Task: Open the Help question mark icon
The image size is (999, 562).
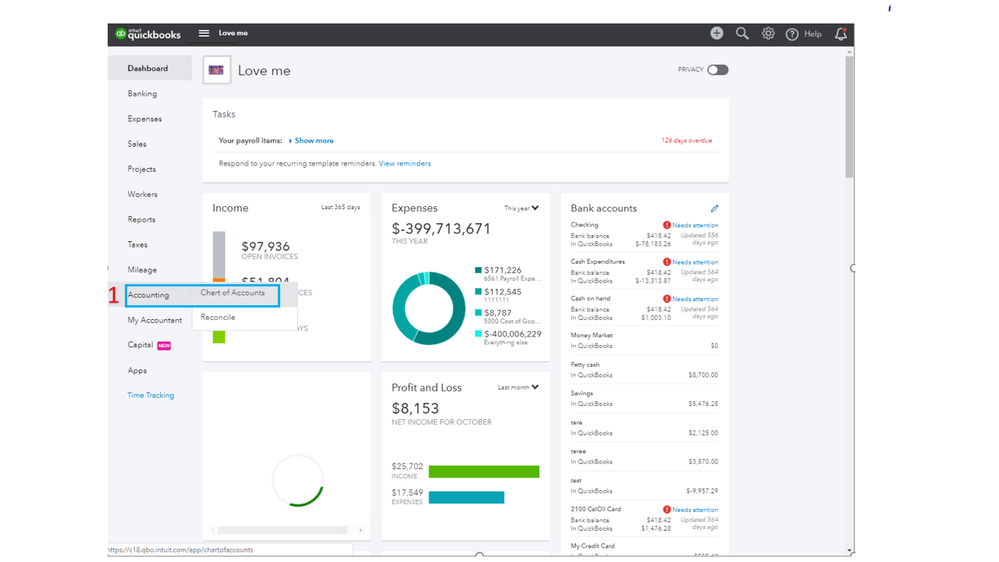Action: click(x=792, y=34)
